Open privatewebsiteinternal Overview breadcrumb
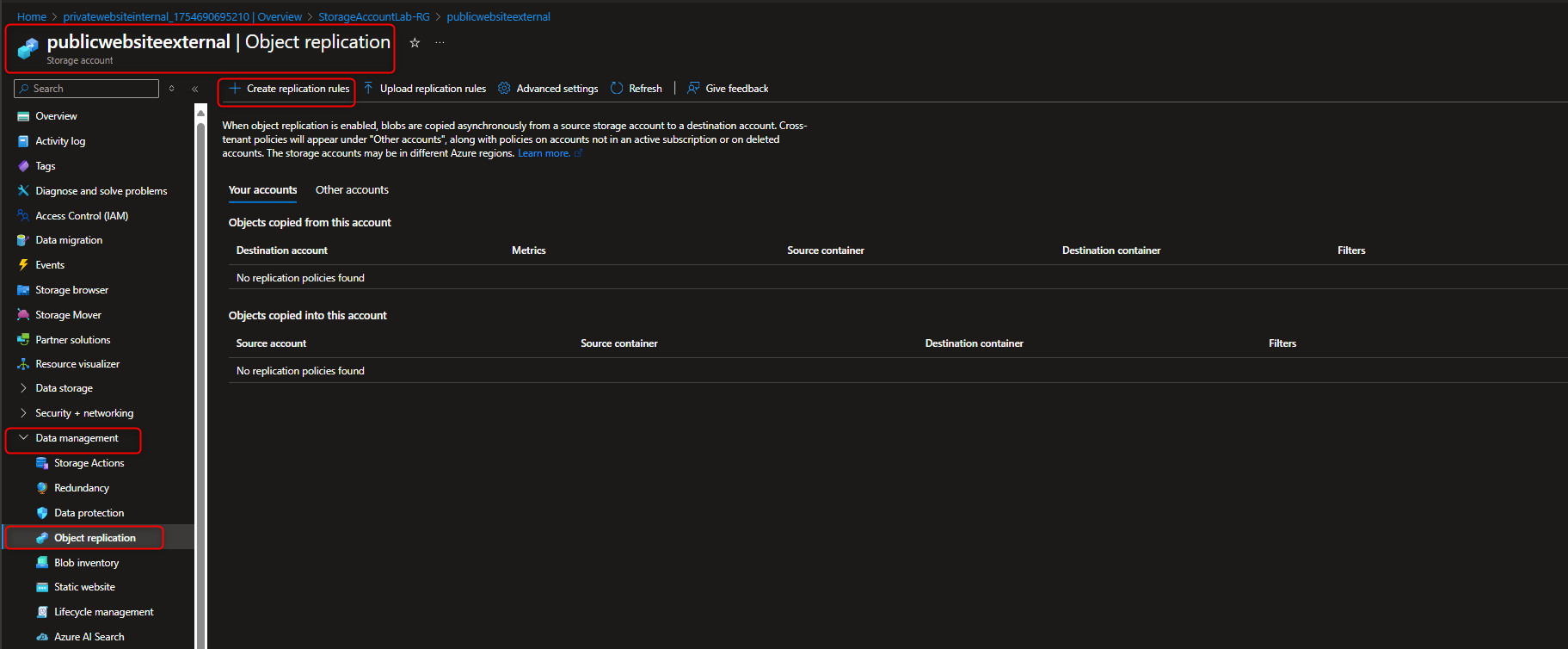 182,16
